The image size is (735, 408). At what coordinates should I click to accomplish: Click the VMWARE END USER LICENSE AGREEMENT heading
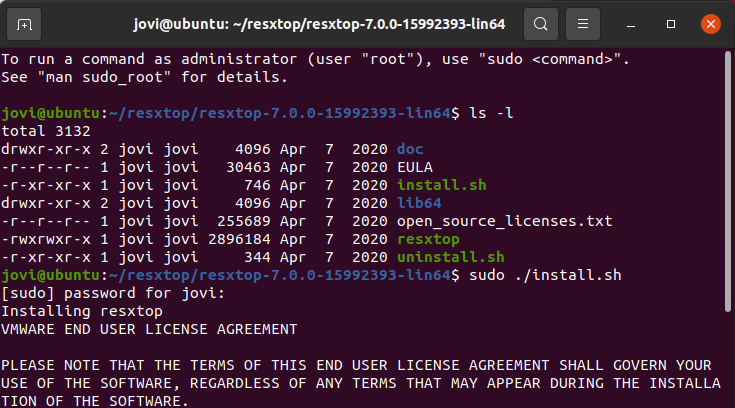coord(149,329)
